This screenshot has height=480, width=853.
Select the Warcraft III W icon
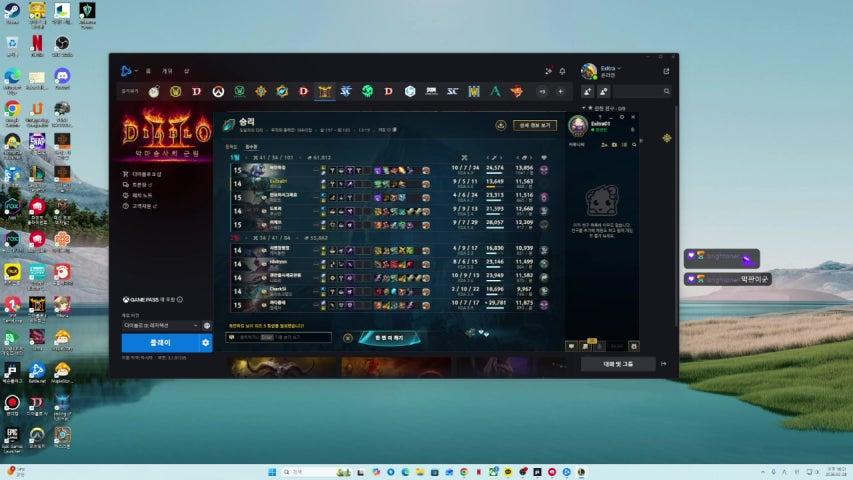474,91
